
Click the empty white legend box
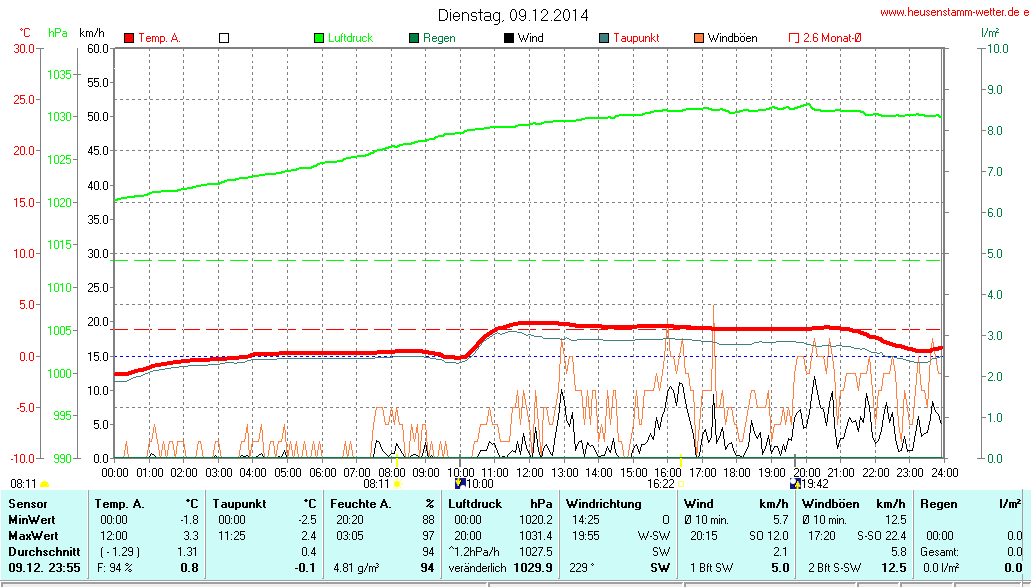224,38
